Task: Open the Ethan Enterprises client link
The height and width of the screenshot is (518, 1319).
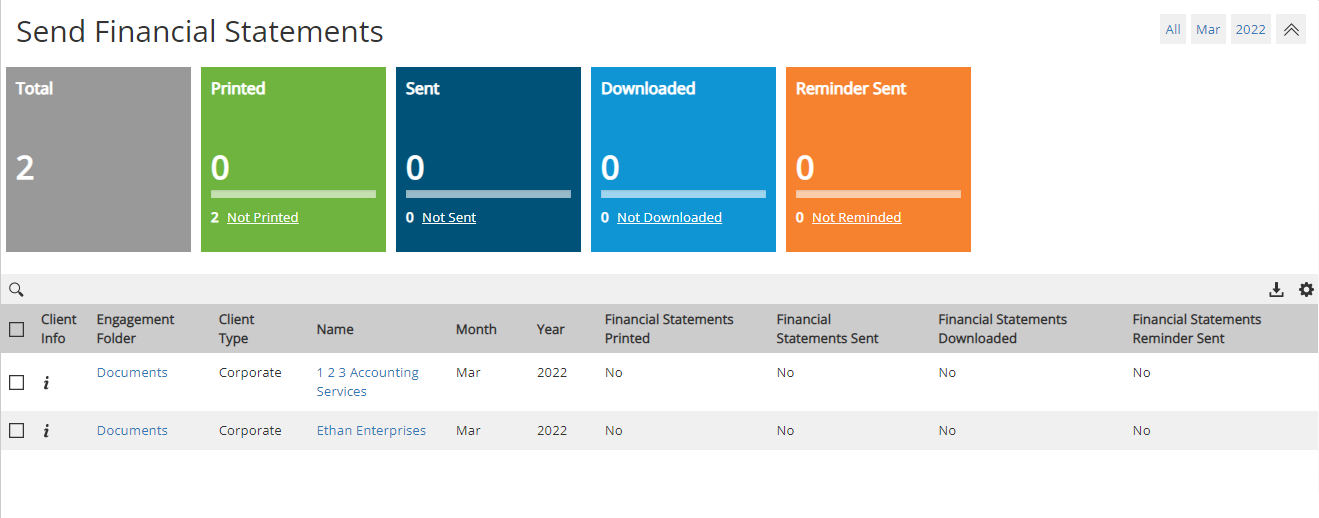Action: [x=371, y=431]
